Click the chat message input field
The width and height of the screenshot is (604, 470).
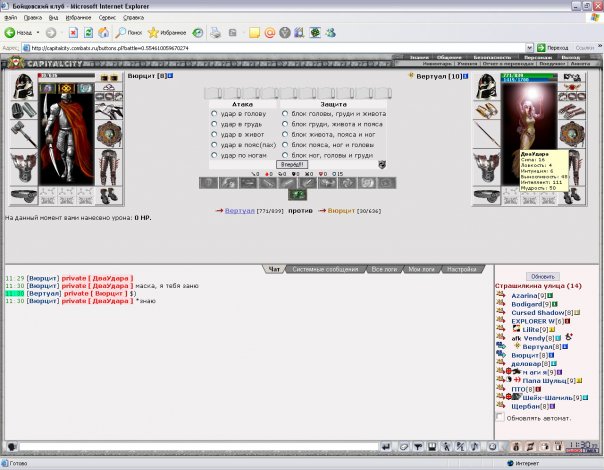coord(199,446)
